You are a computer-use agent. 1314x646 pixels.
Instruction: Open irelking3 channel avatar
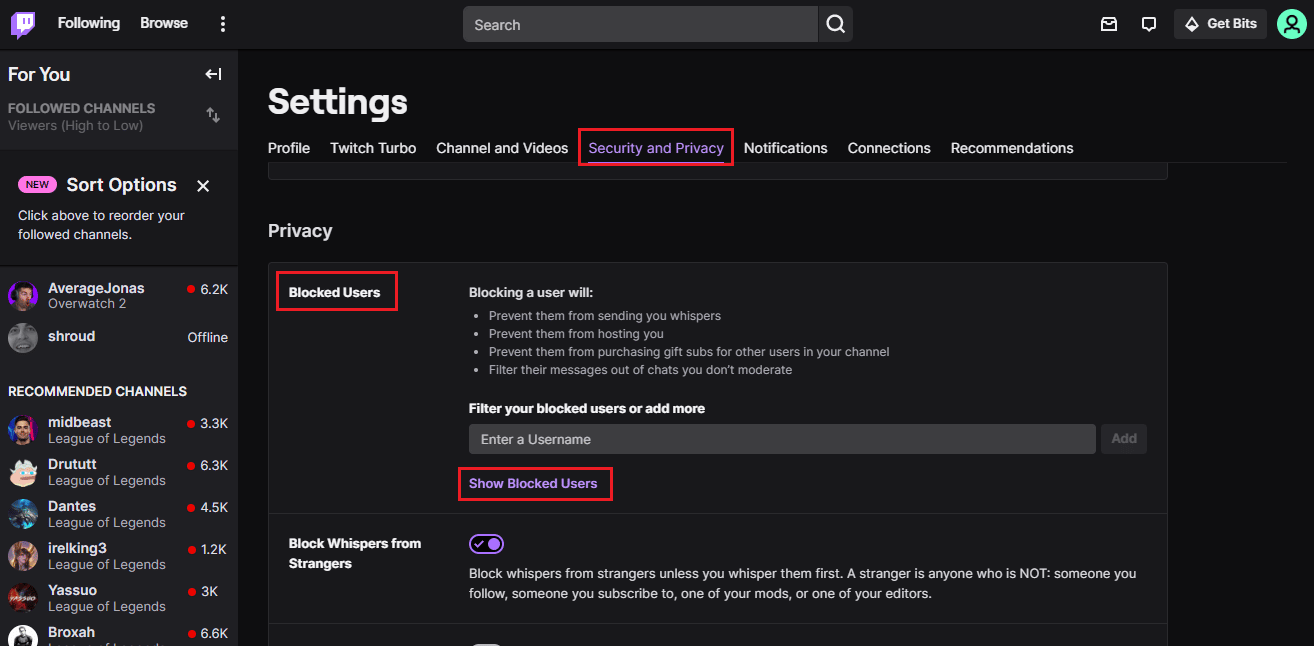pyautogui.click(x=23, y=556)
